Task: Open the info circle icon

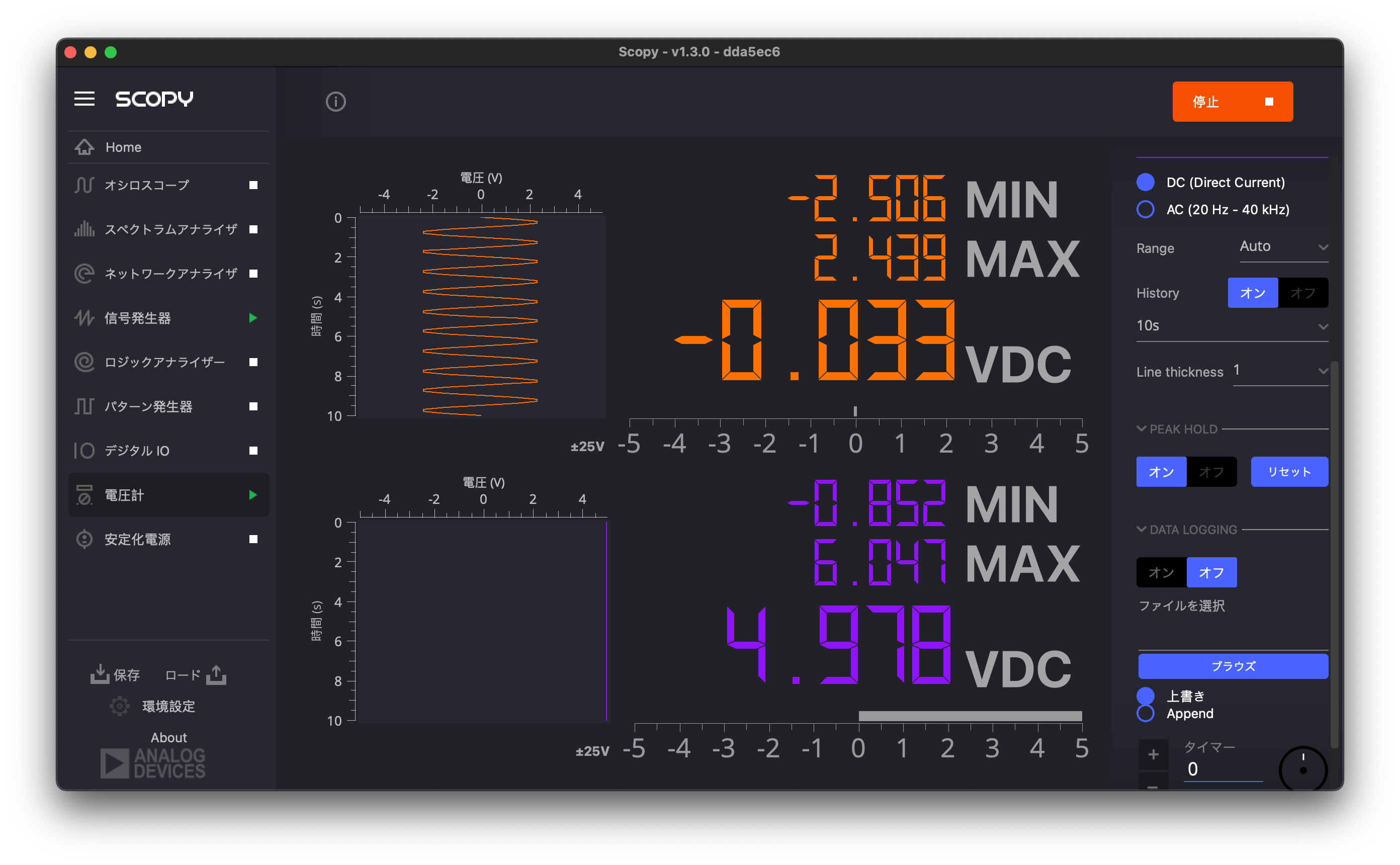Action: click(336, 102)
